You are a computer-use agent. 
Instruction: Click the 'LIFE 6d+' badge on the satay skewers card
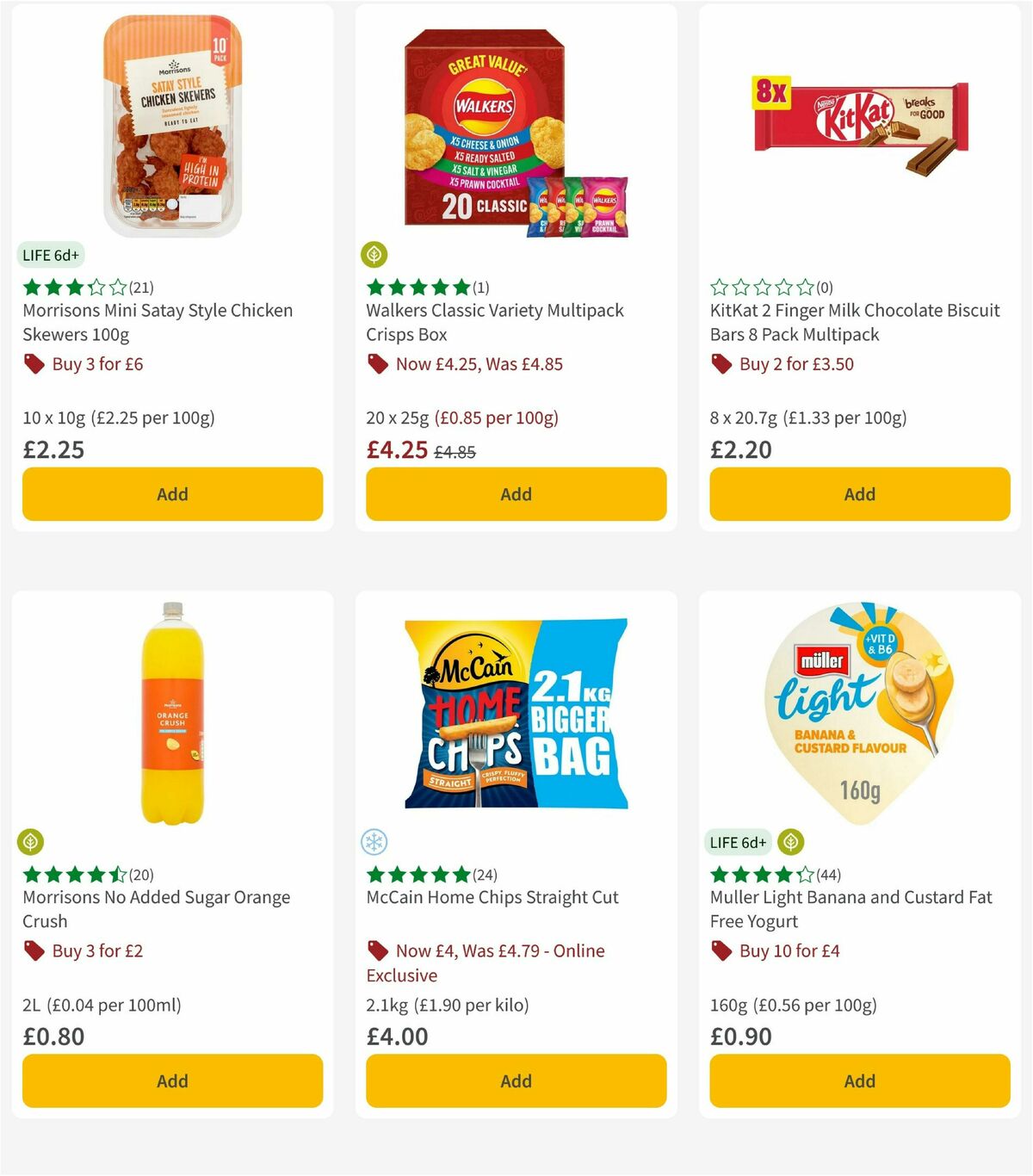tap(51, 255)
